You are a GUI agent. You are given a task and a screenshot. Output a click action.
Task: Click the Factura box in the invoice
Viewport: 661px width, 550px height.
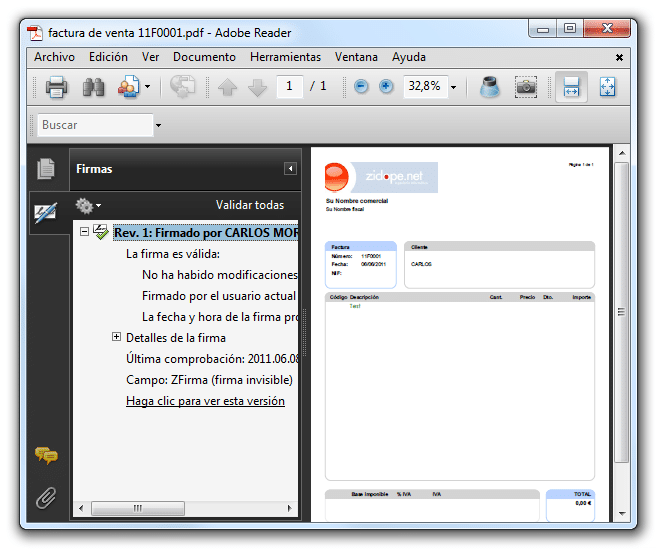click(x=360, y=265)
